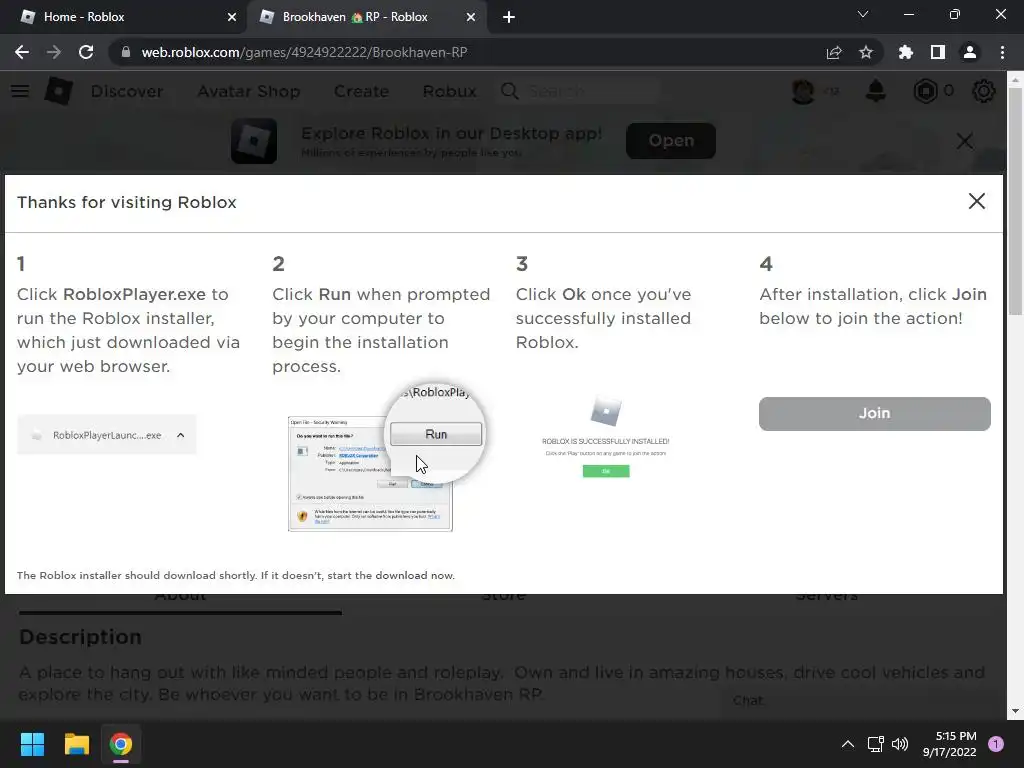Go back with the browser back arrow
This screenshot has width=1024, height=768.
click(x=22, y=52)
